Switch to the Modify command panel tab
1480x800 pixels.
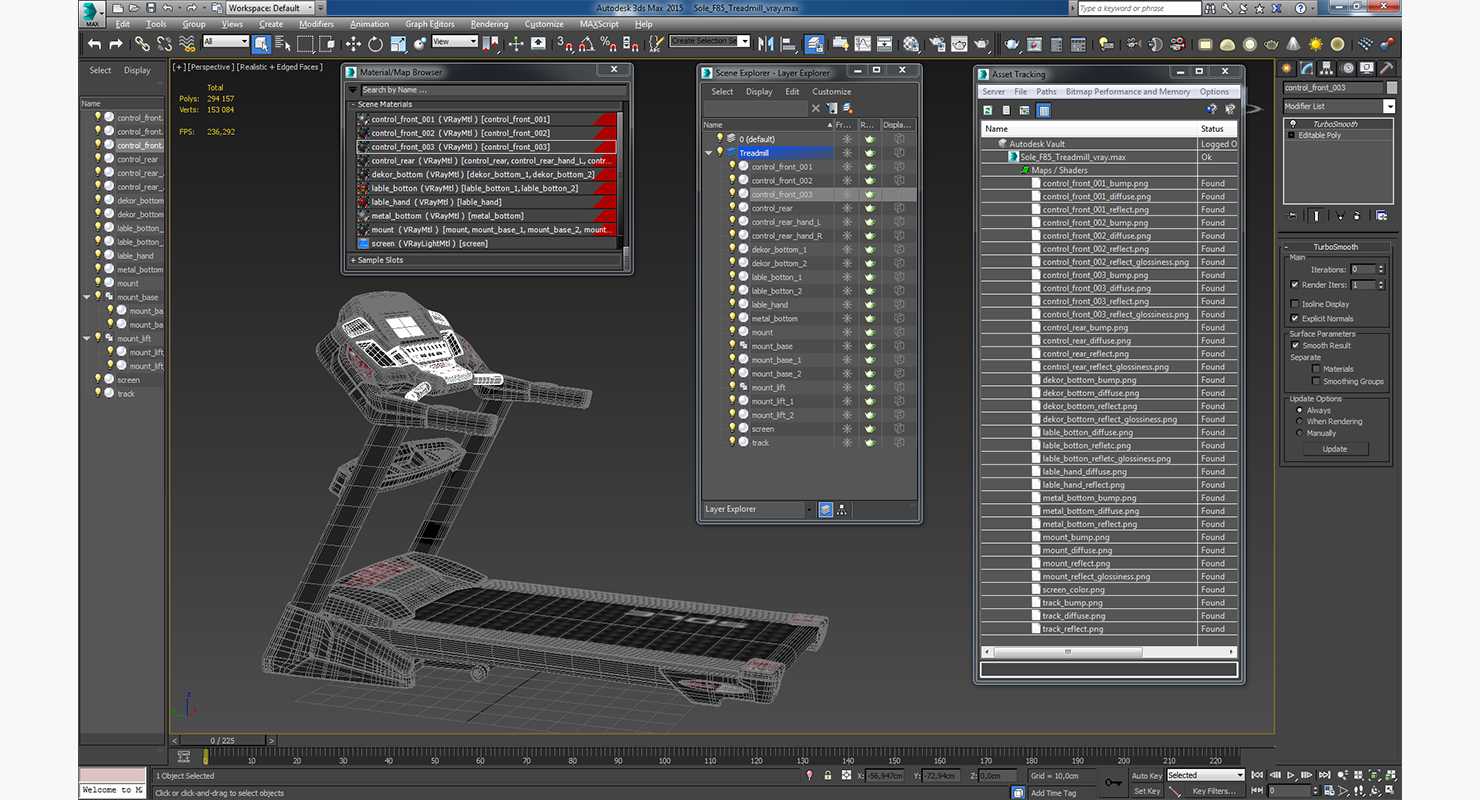1307,69
